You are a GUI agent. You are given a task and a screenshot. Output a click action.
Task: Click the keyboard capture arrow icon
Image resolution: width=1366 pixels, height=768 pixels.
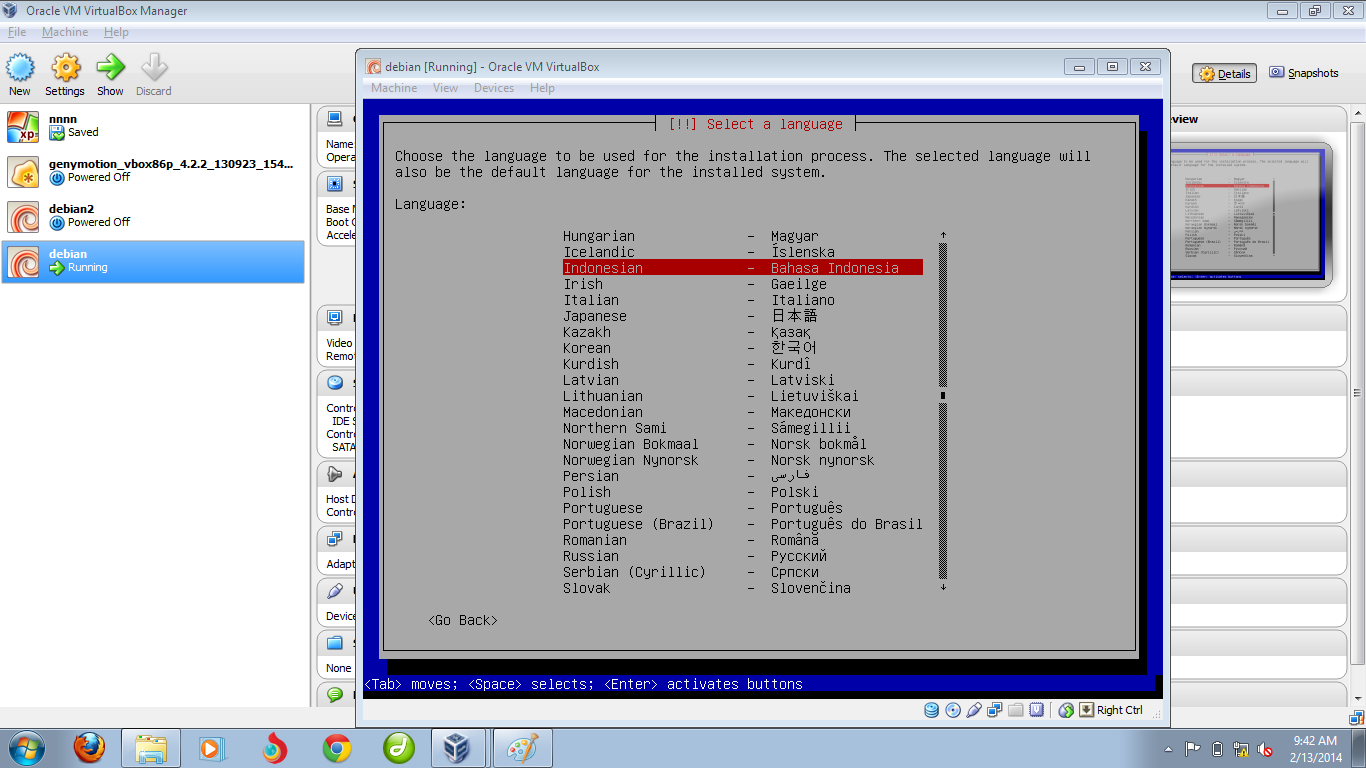1086,710
